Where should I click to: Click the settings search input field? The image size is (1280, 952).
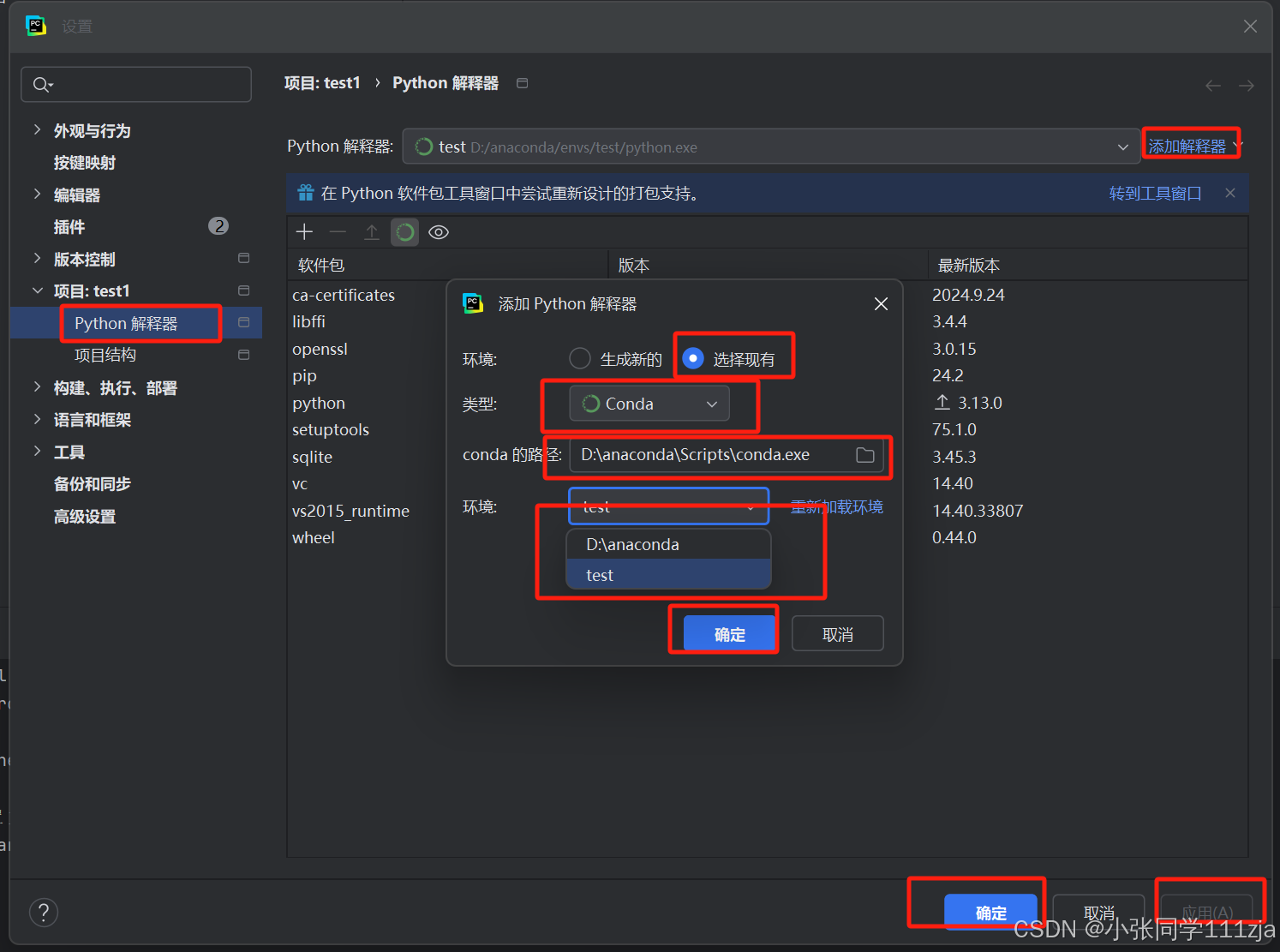(x=136, y=85)
